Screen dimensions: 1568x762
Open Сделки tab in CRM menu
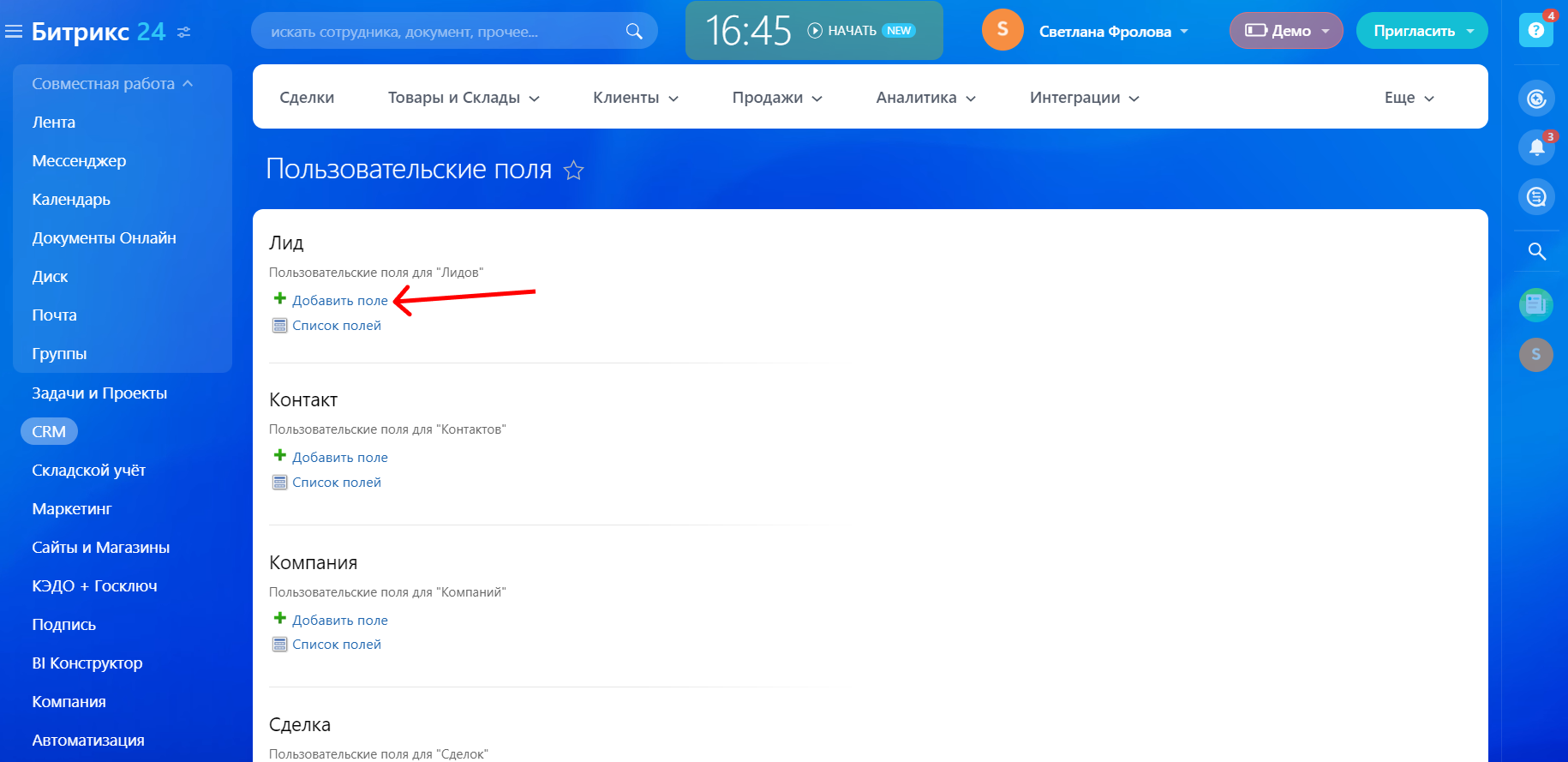pyautogui.click(x=307, y=98)
